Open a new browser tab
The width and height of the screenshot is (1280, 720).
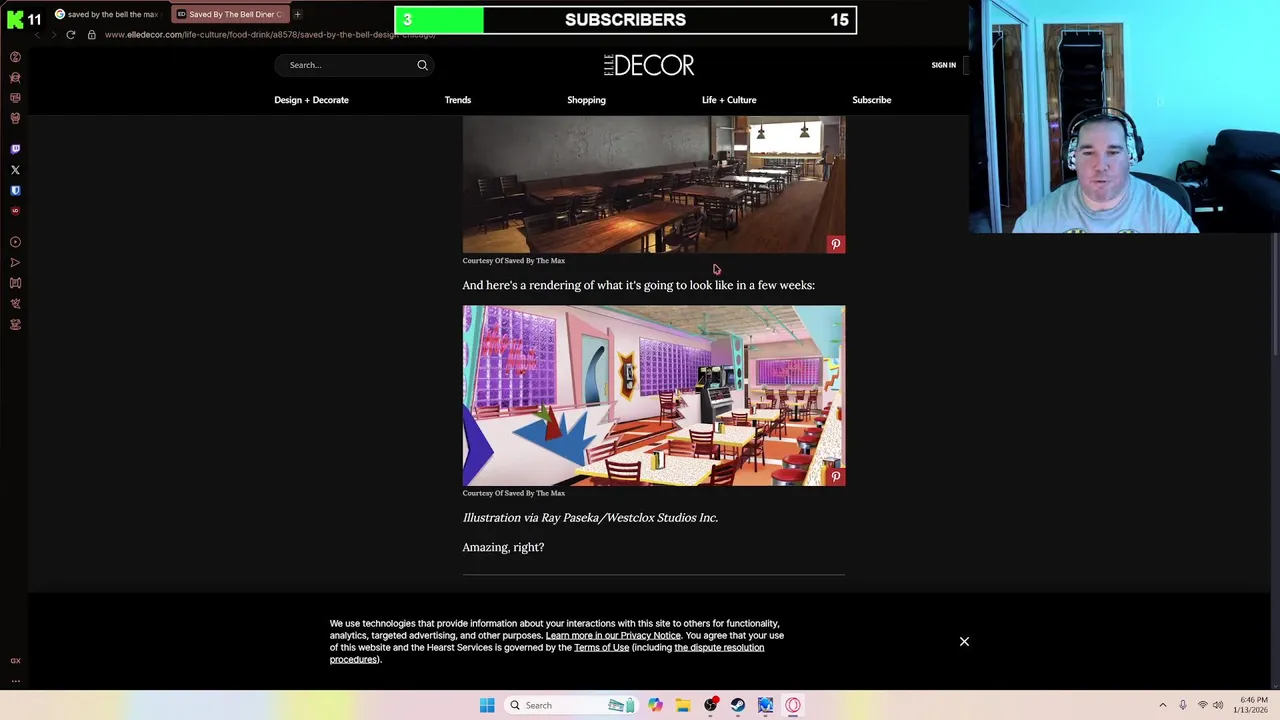(297, 14)
